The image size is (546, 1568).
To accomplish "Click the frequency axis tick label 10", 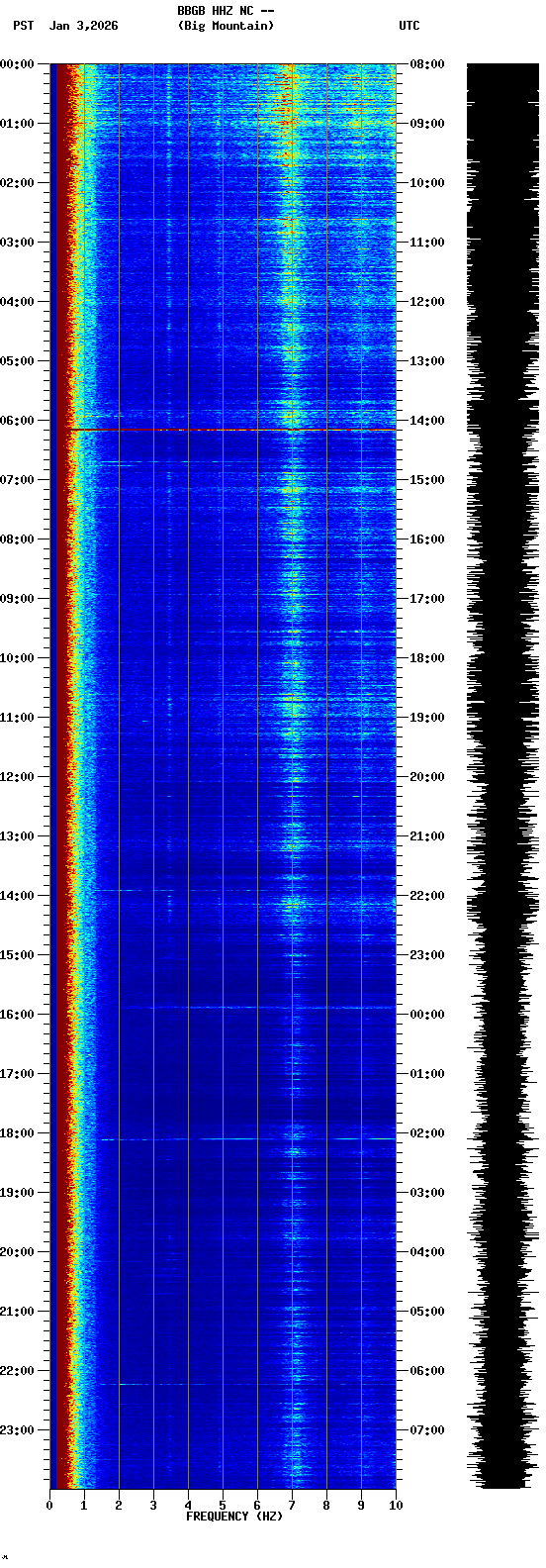I will 396,1506.
